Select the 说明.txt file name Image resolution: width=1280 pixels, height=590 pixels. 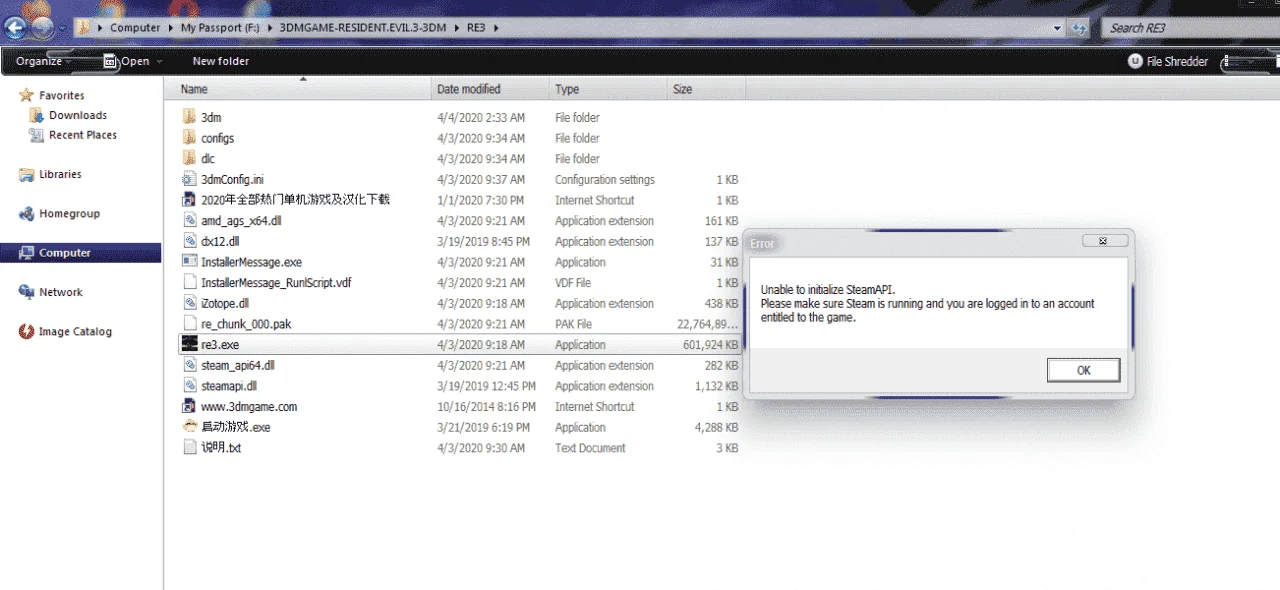(221, 448)
